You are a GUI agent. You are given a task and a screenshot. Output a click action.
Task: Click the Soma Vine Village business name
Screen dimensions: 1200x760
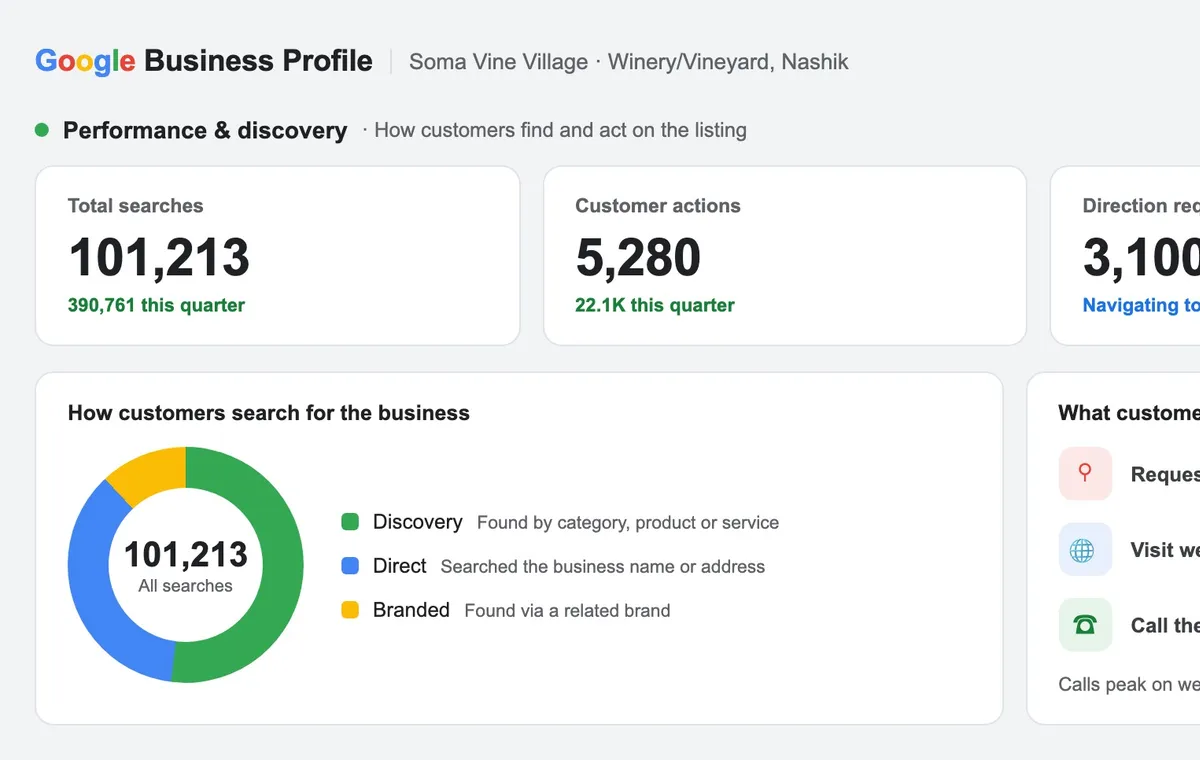pos(499,62)
